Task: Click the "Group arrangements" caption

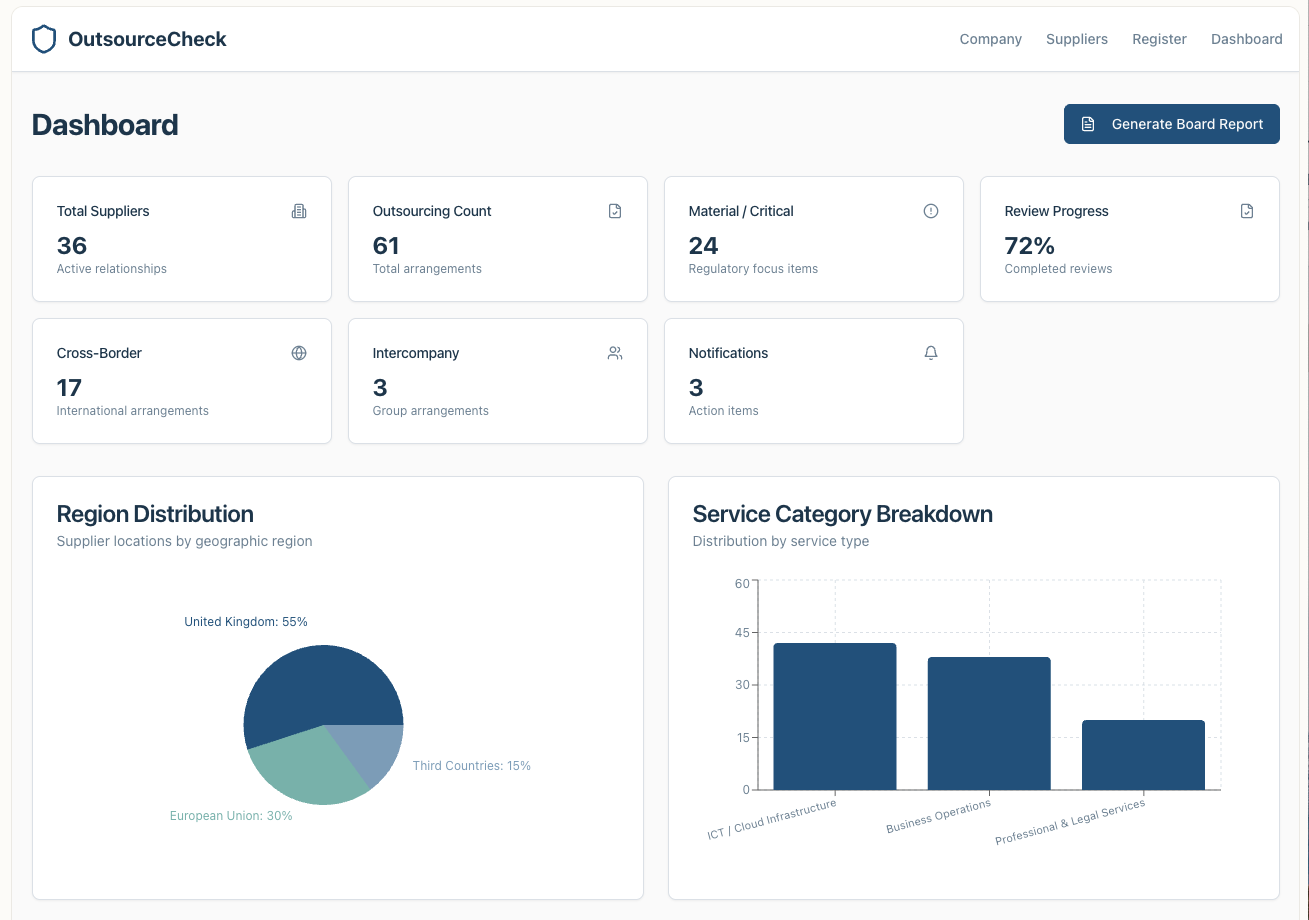Action: [x=431, y=411]
